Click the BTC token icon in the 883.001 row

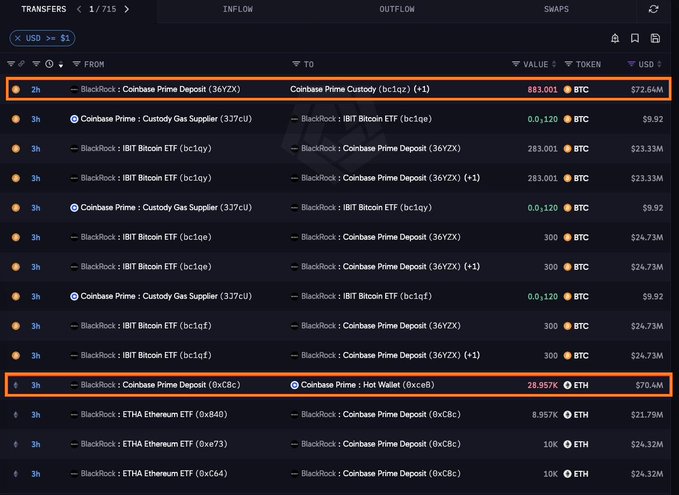pos(567,90)
